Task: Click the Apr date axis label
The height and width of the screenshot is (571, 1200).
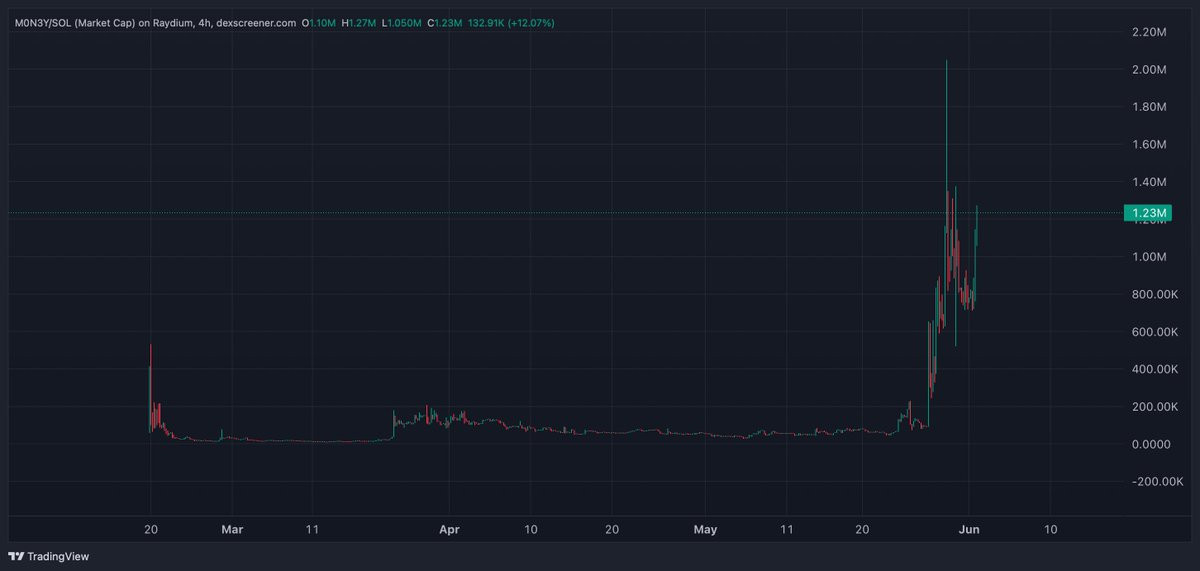Action: coord(450,529)
